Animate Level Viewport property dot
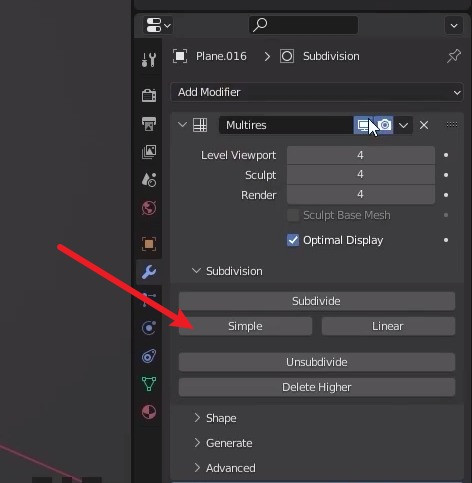This screenshot has height=483, width=472. point(446,155)
